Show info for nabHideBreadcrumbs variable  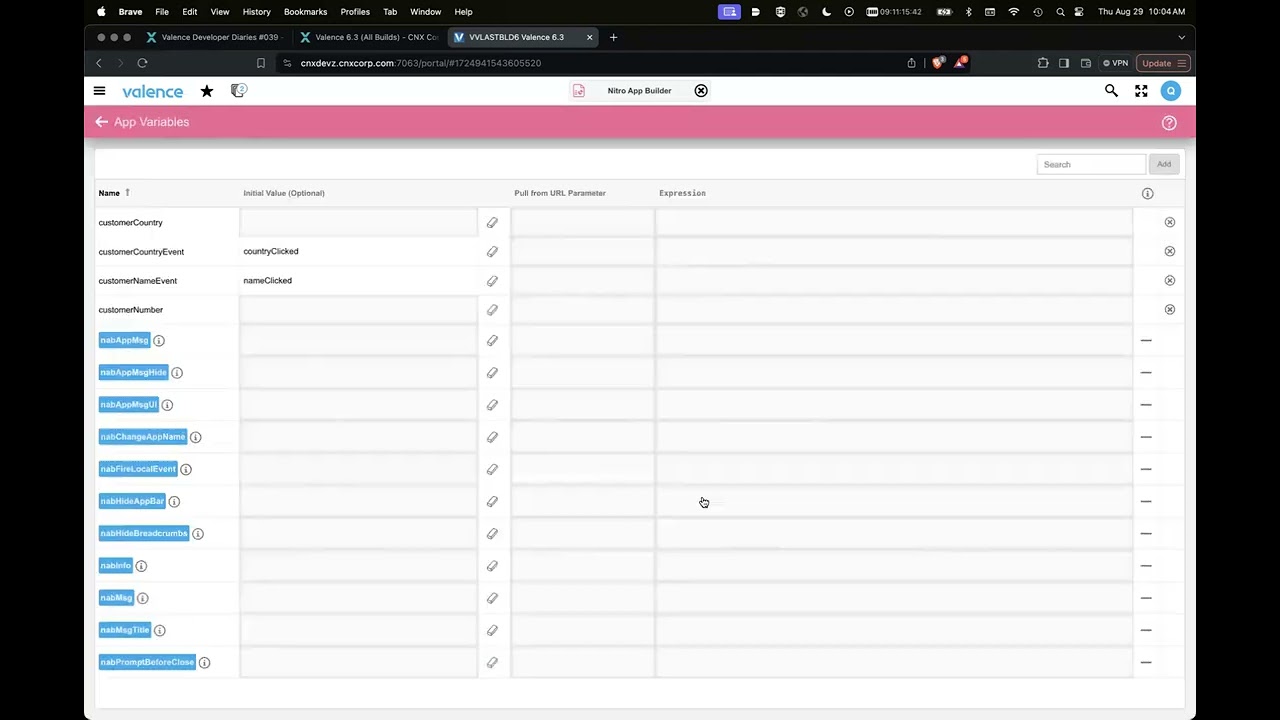[198, 534]
